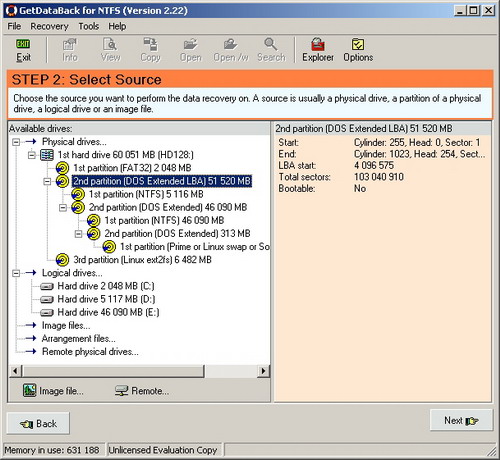The width and height of the screenshot is (500, 460).
Task: Click the LBA start value 4 096 575
Action: tap(374, 165)
